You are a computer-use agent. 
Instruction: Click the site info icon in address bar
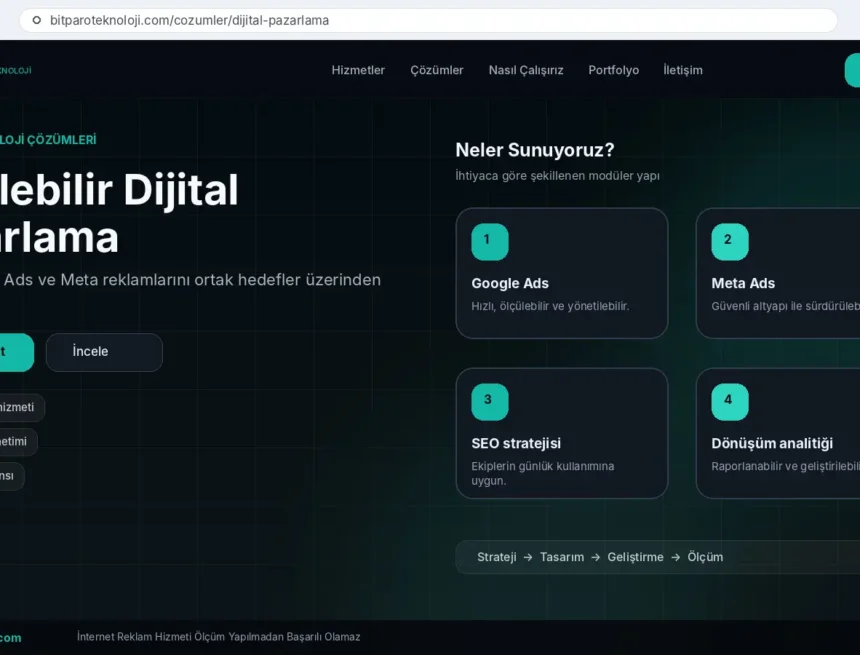click(x=37, y=20)
